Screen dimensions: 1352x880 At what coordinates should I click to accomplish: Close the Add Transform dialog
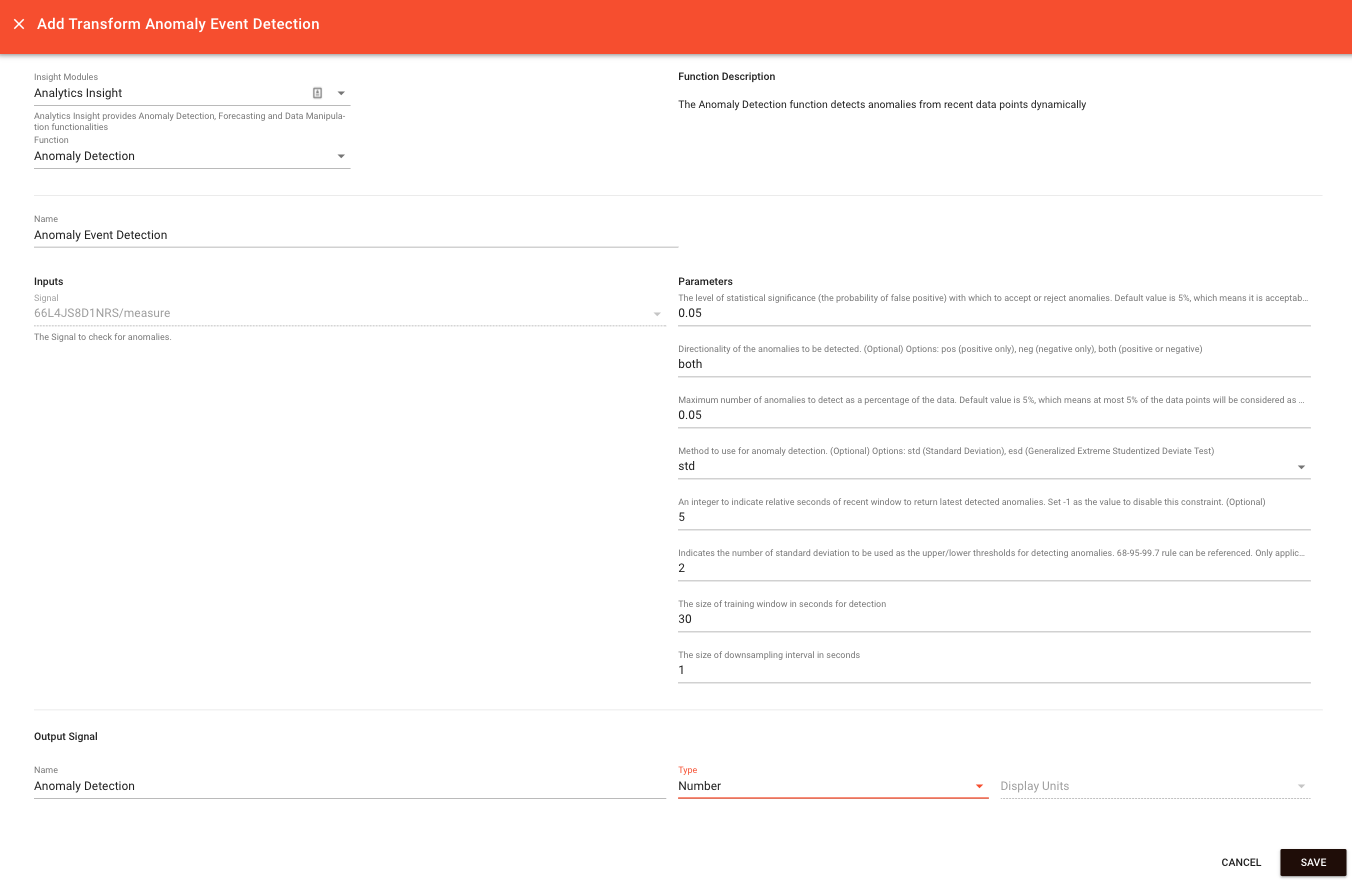pos(19,24)
